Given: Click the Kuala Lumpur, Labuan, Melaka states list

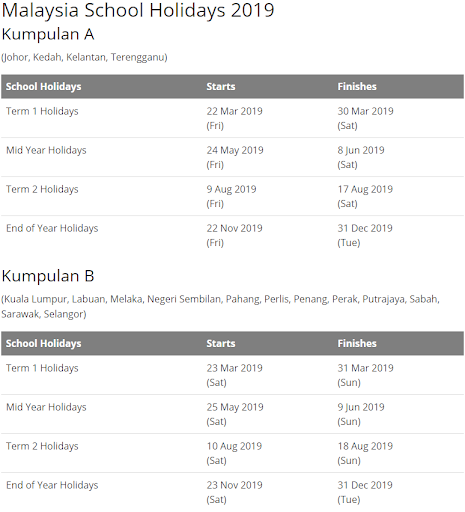Looking at the screenshot, I should [x=221, y=307].
